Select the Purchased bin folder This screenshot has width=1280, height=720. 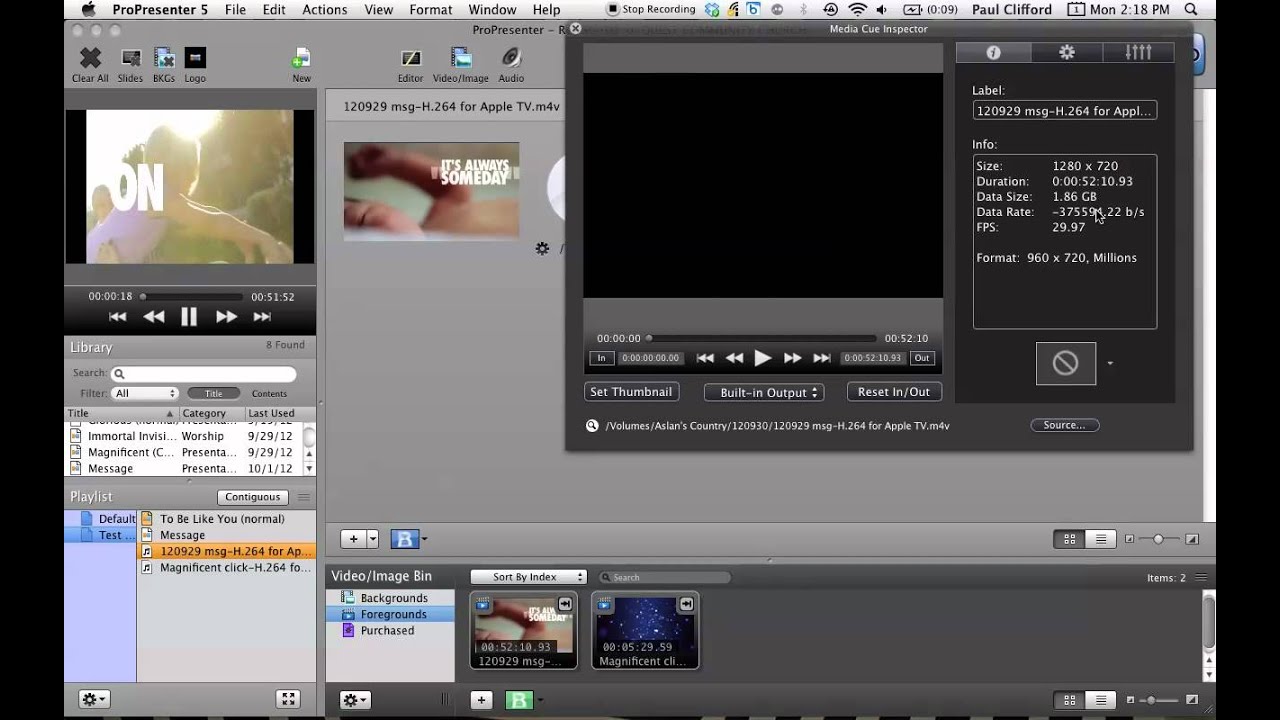click(387, 630)
